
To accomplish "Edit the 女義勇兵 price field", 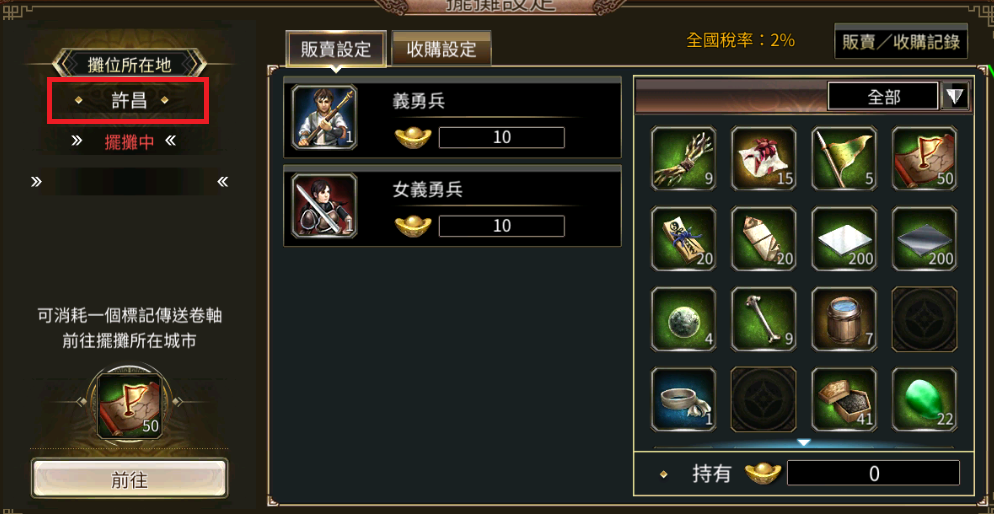I will [501, 226].
